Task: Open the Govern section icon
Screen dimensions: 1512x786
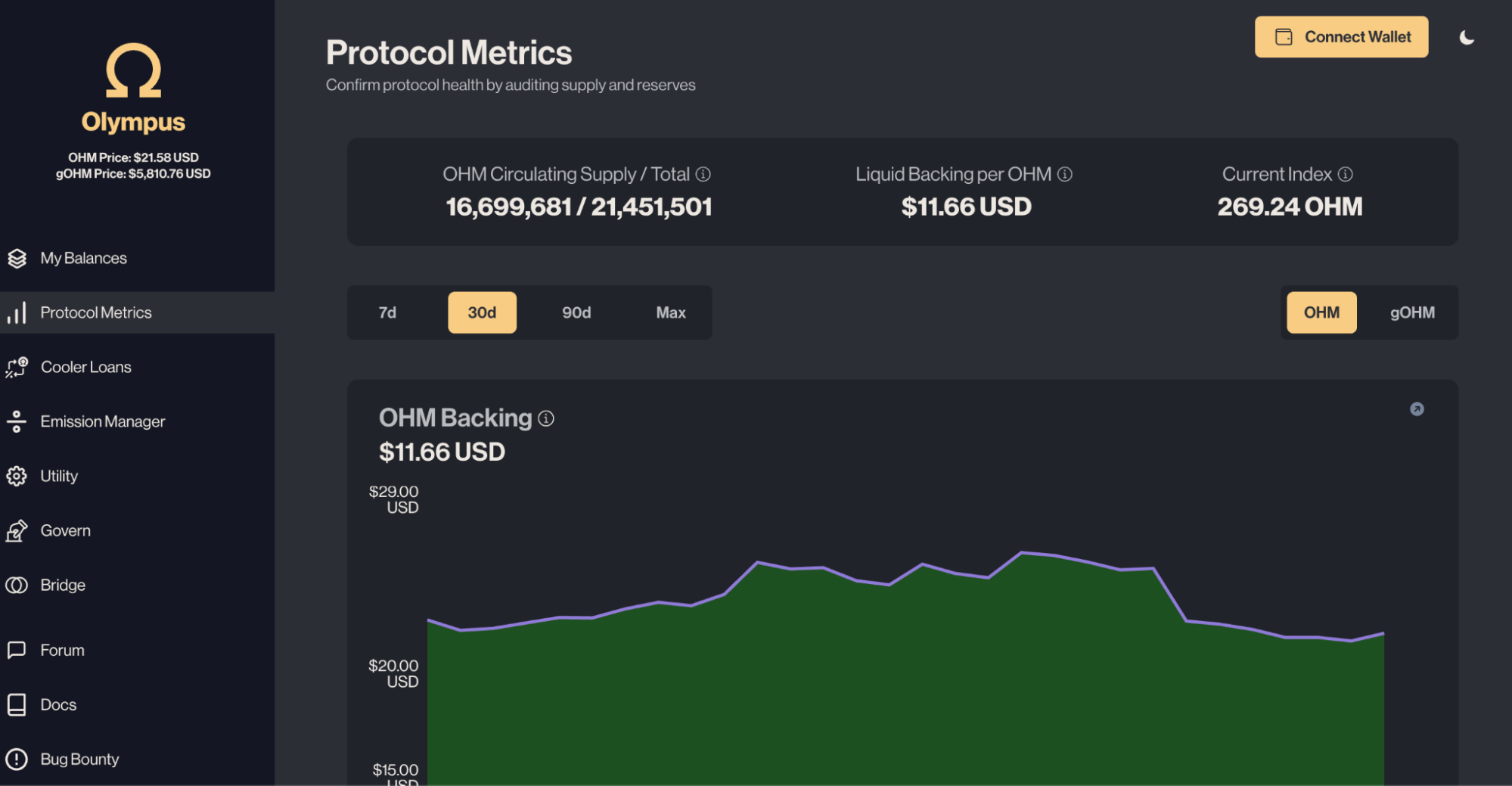Action: click(x=17, y=530)
